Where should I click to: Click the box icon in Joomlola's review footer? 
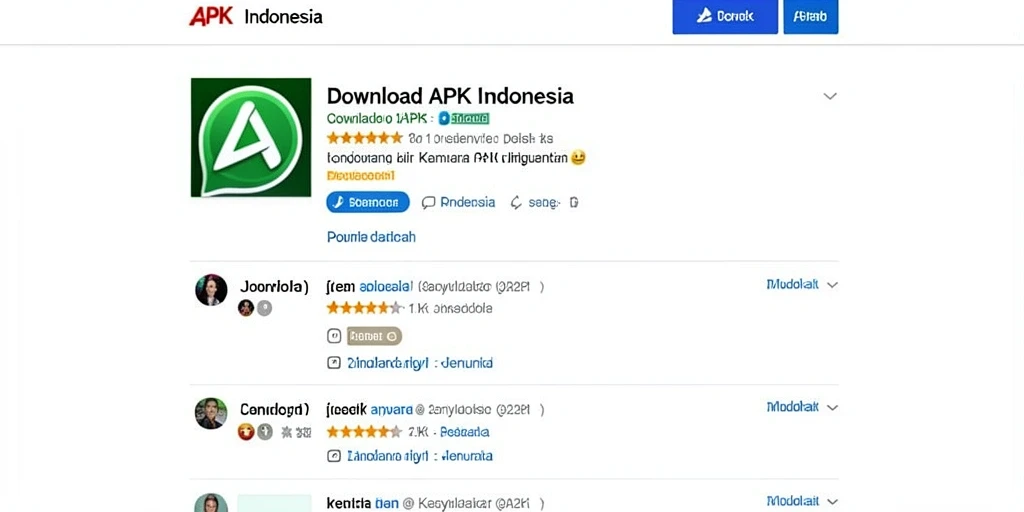334,362
